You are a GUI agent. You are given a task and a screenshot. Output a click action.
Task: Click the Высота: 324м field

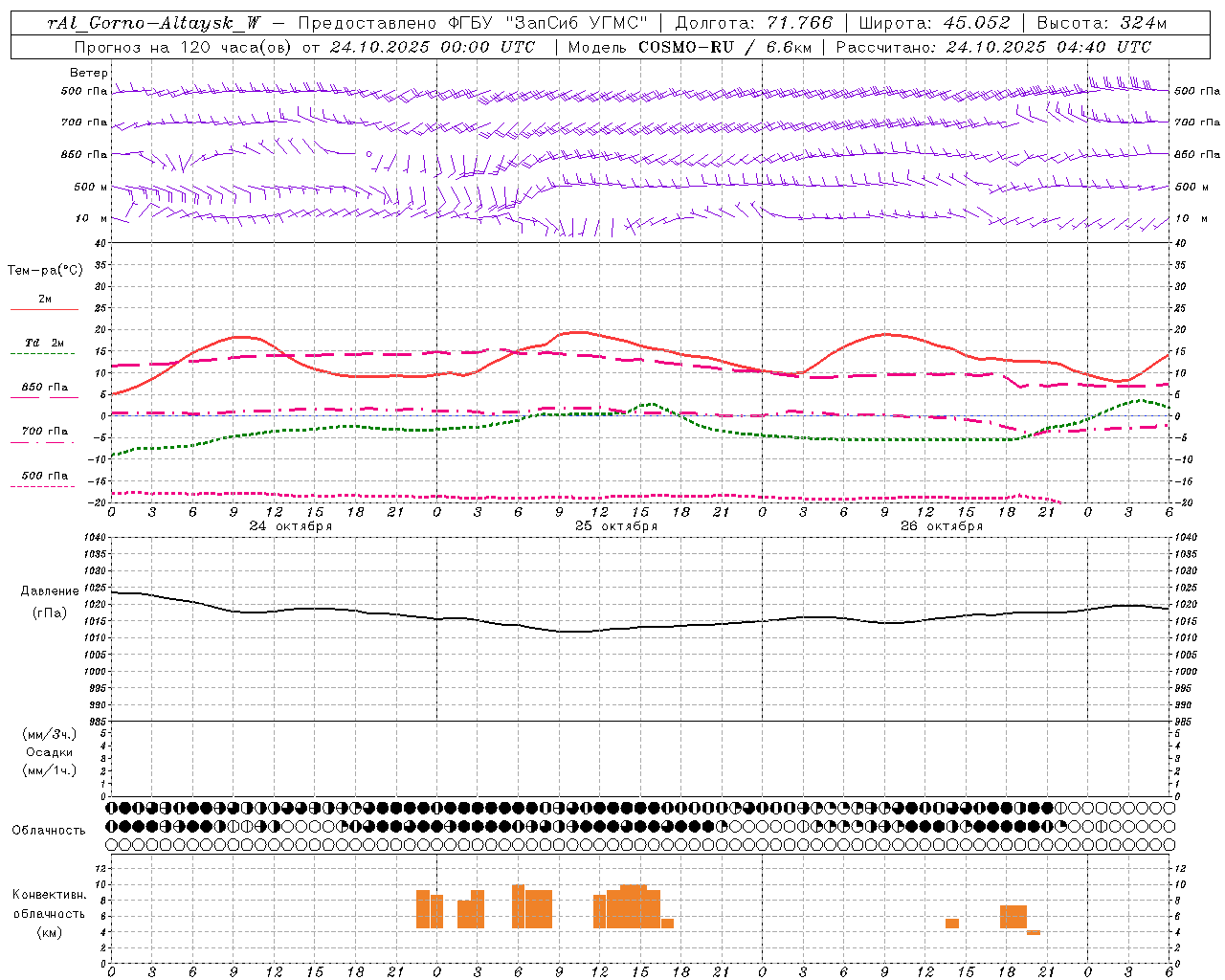tap(1102, 24)
